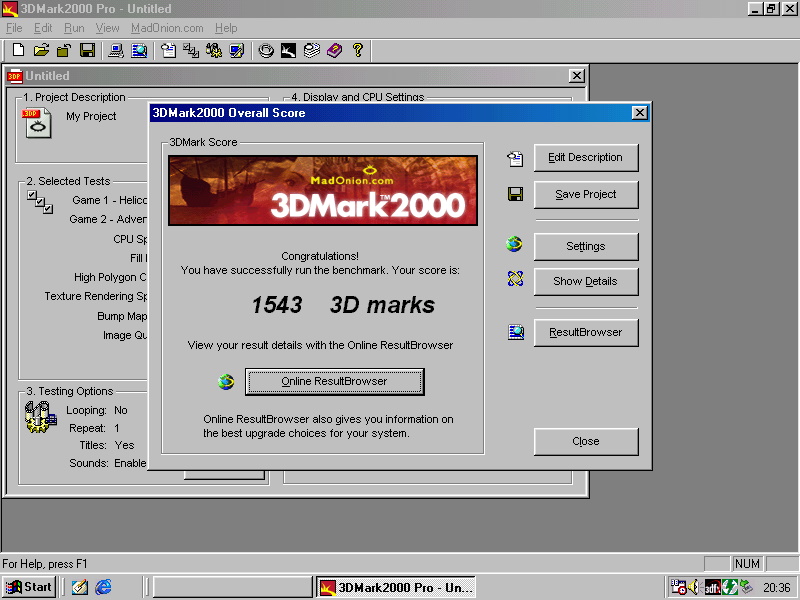Click the Titles: Yes option text
The height and width of the screenshot is (600, 800).
[107, 445]
